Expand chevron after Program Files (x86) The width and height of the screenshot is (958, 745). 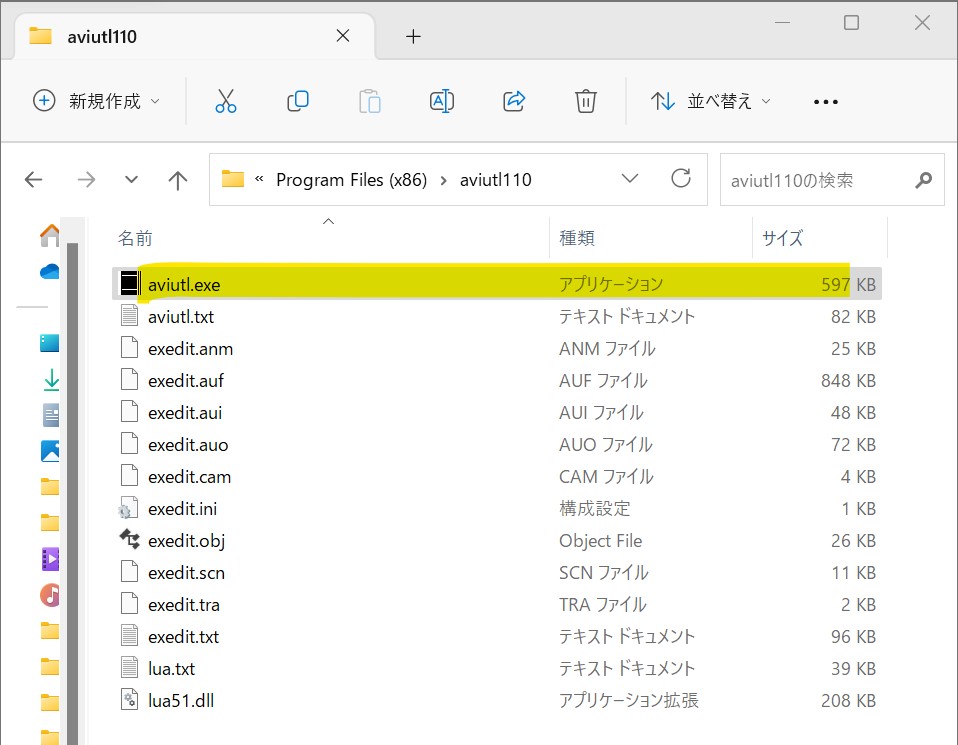coord(444,180)
